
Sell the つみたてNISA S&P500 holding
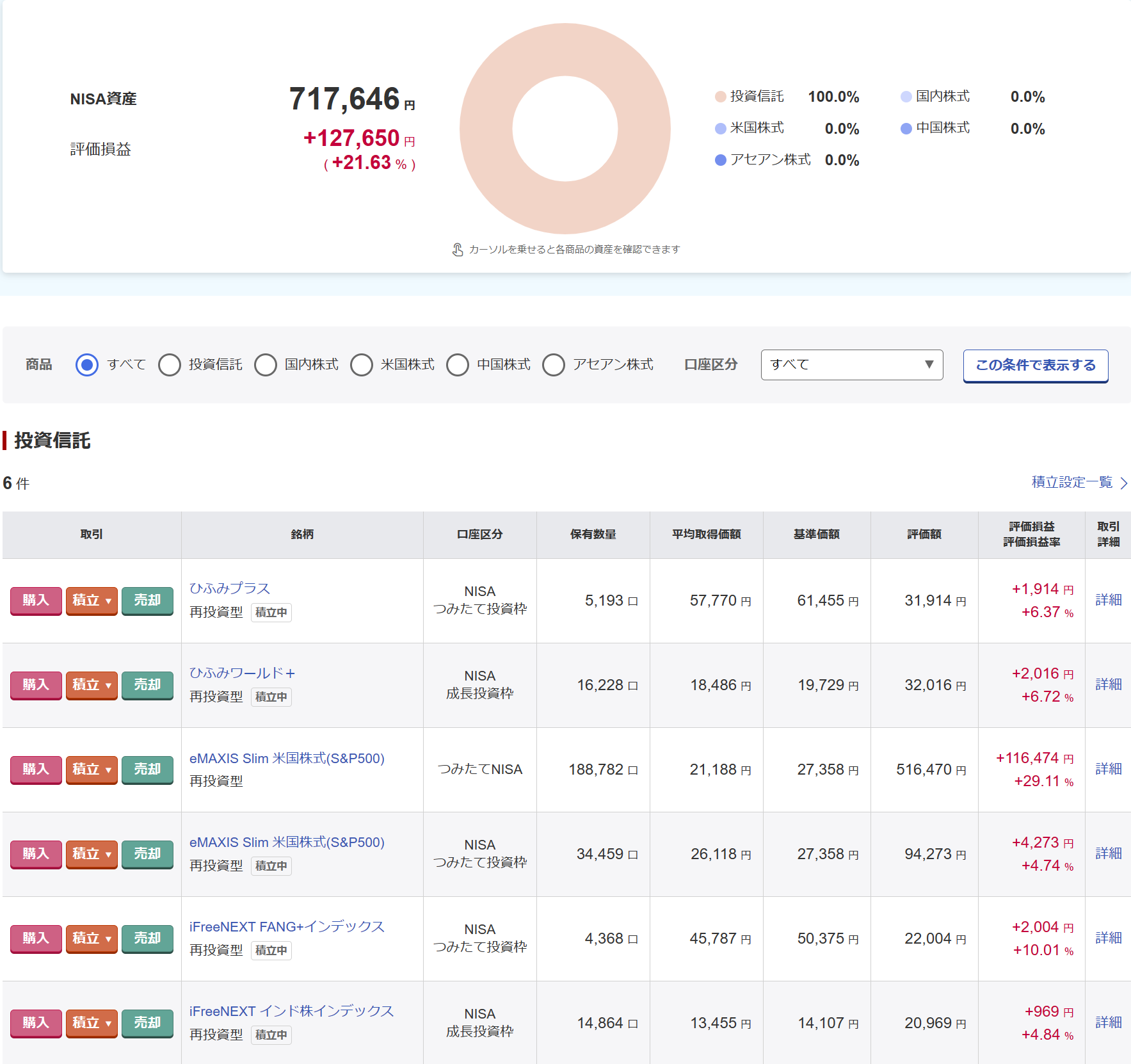pyautogui.click(x=147, y=770)
